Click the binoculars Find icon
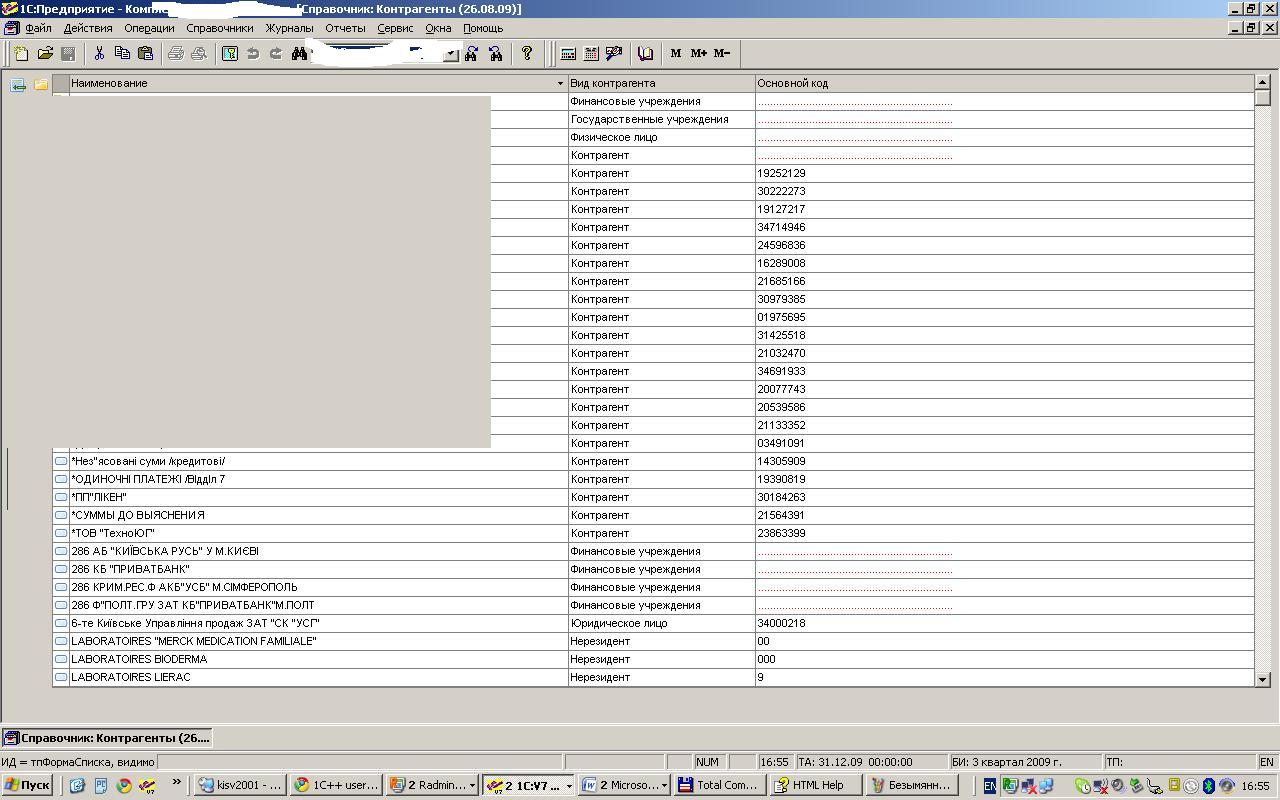 point(299,54)
